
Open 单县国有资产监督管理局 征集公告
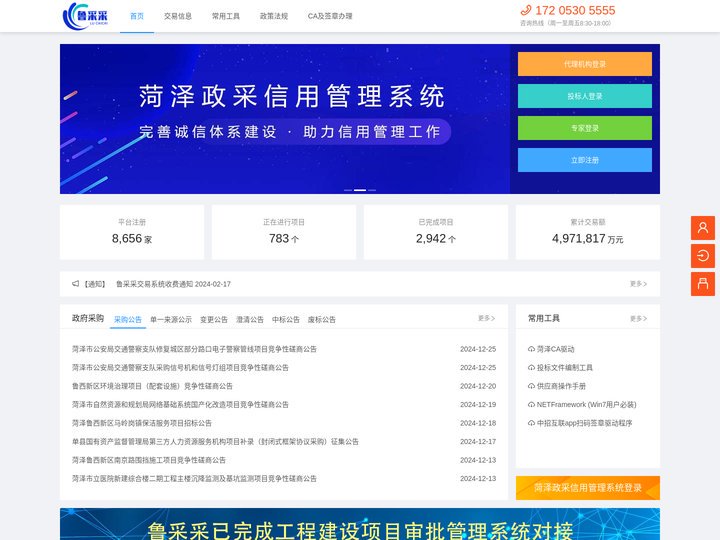tap(215, 442)
